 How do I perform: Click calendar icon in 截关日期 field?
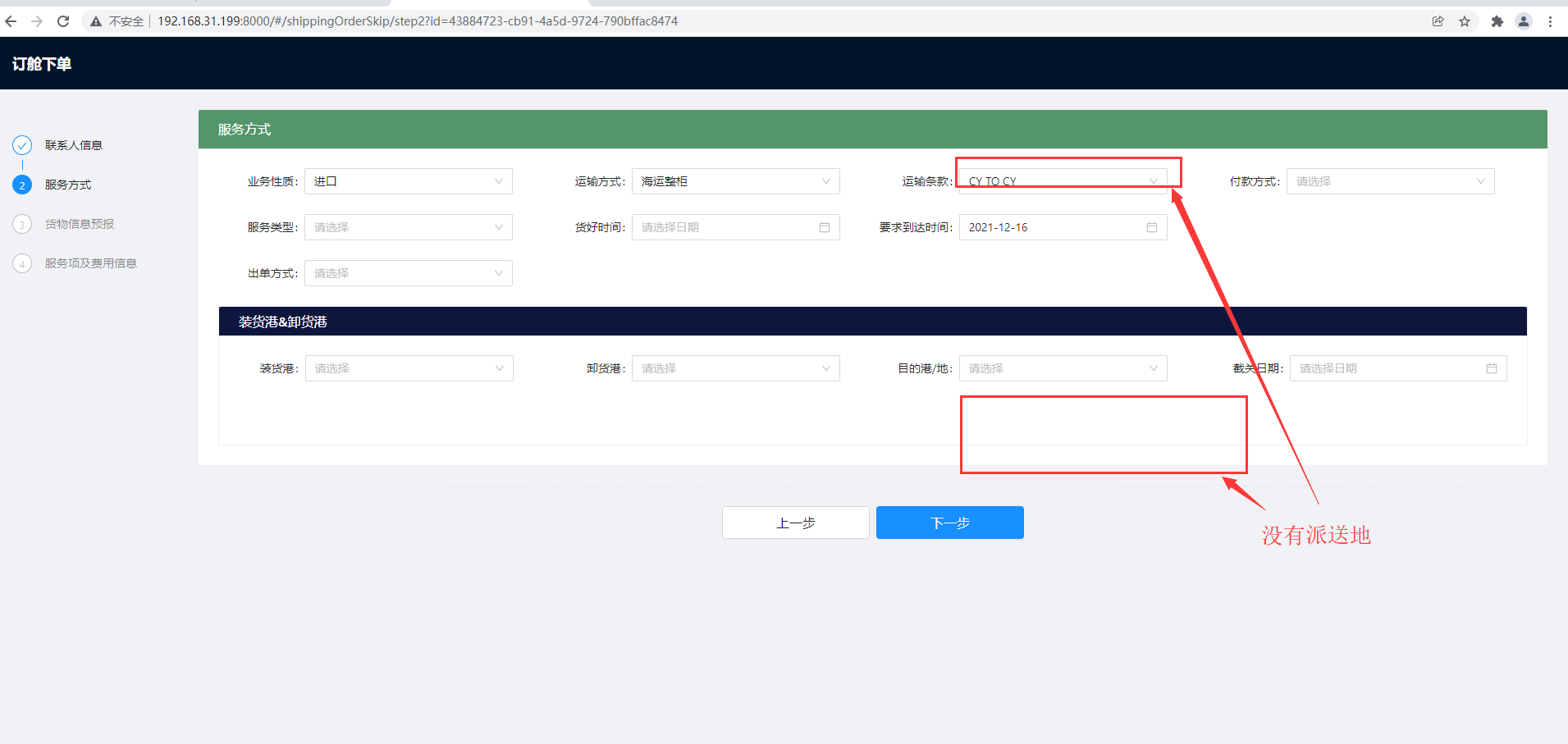pyautogui.click(x=1491, y=368)
